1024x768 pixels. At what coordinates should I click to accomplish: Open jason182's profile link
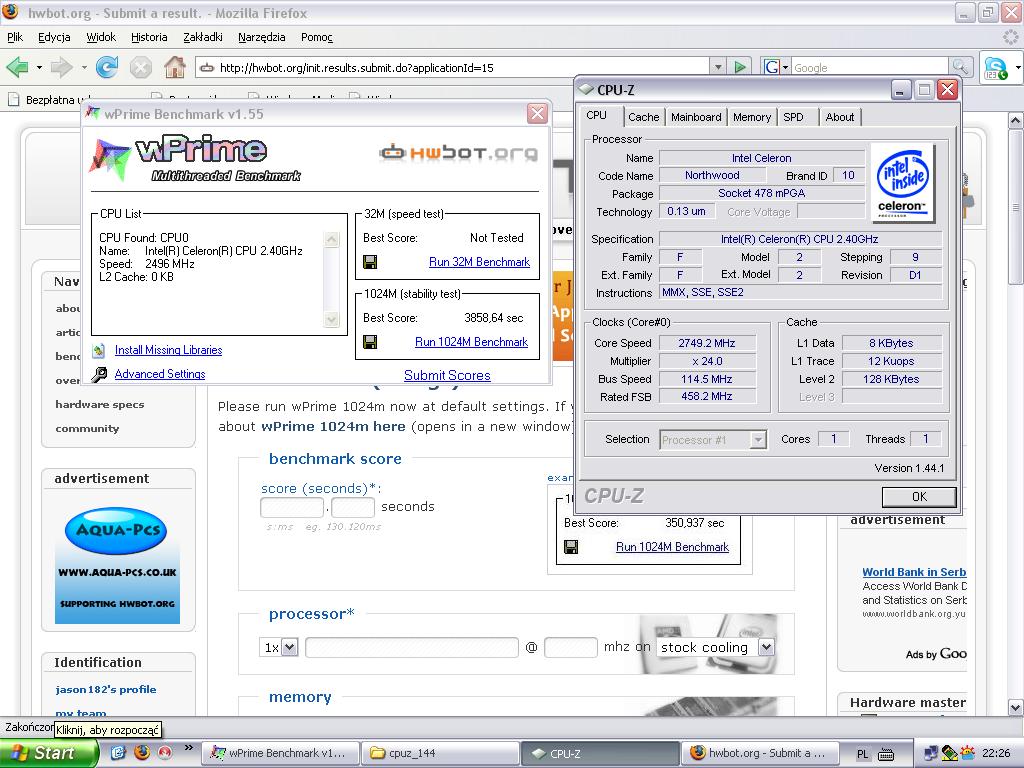106,690
